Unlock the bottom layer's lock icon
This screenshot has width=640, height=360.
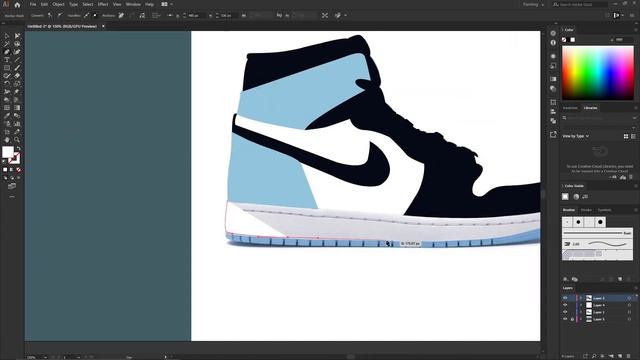572,319
